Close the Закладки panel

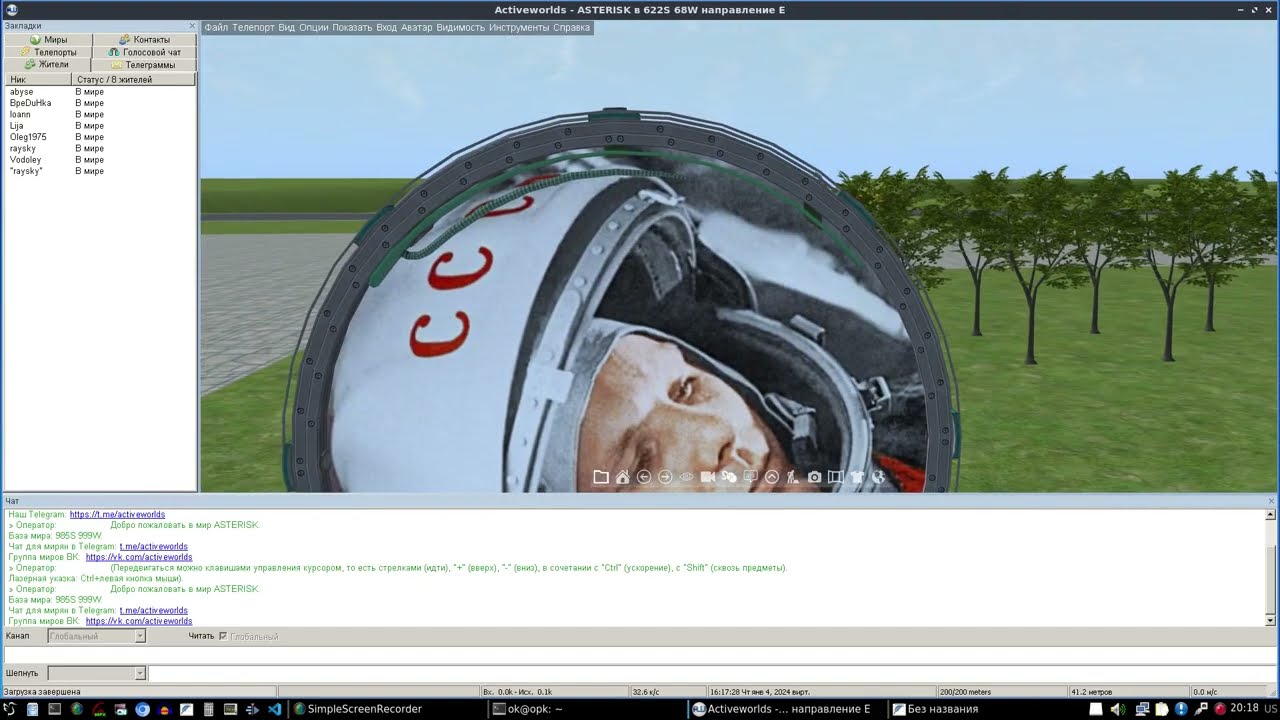click(192, 26)
